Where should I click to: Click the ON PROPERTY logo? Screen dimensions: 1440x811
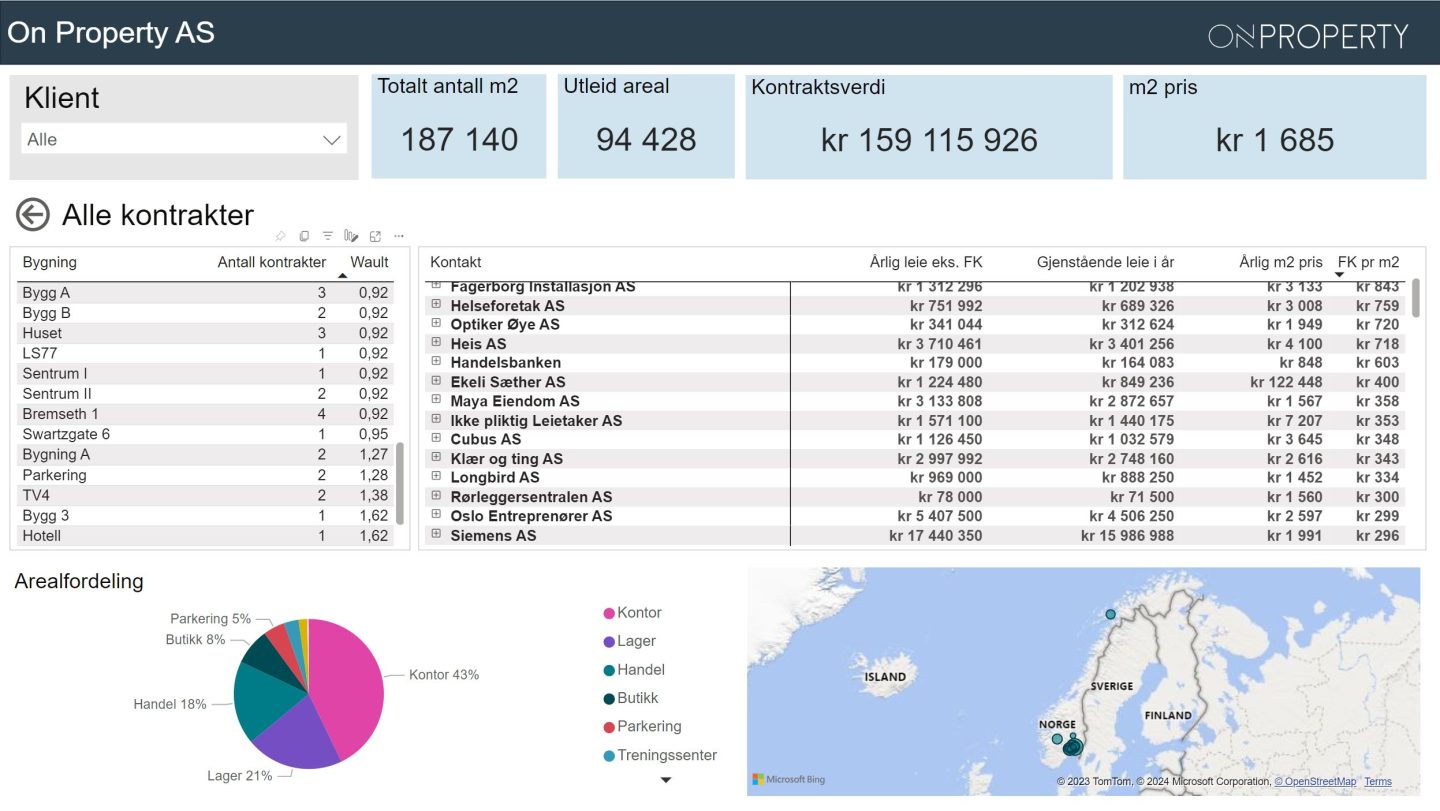[1307, 36]
